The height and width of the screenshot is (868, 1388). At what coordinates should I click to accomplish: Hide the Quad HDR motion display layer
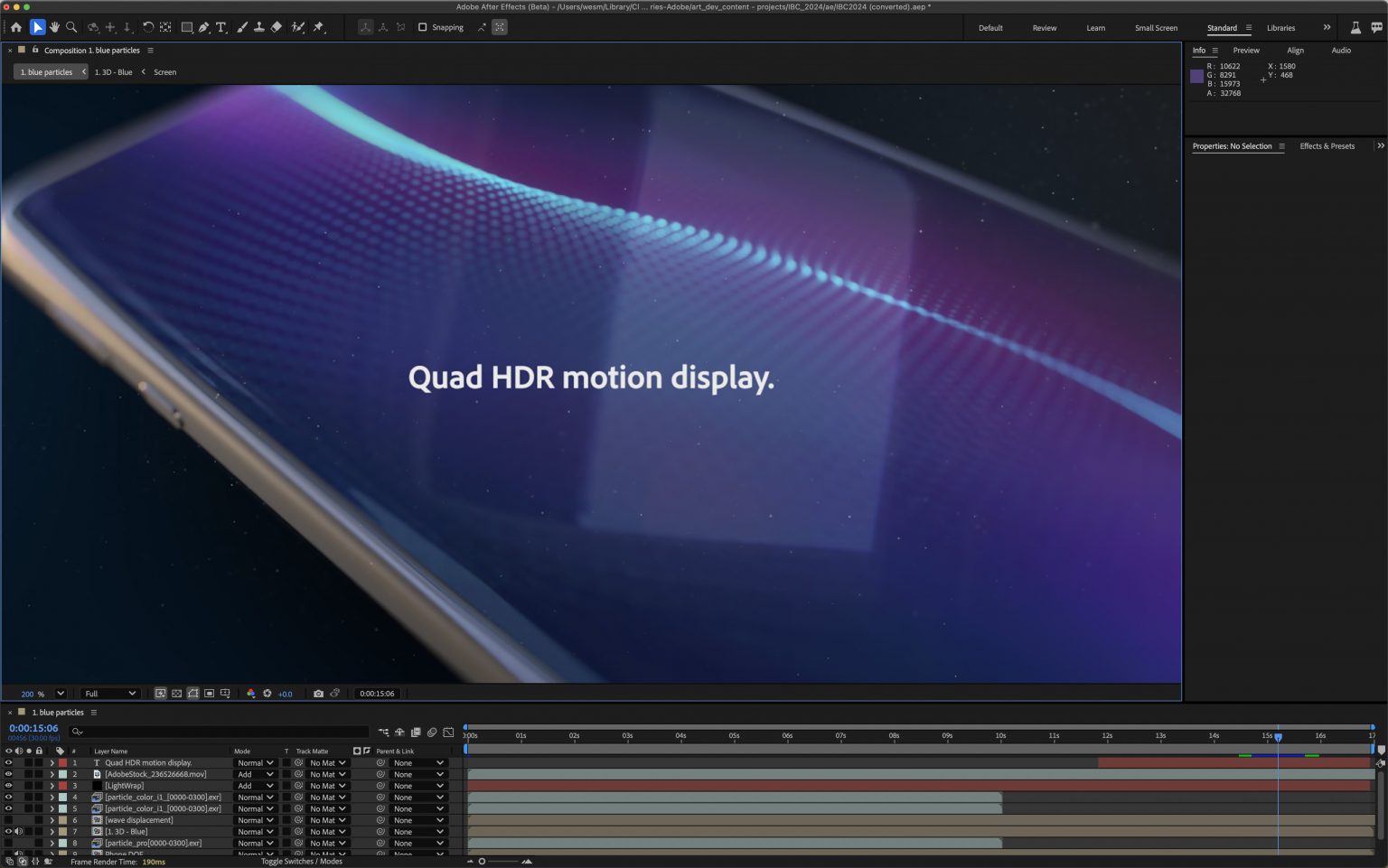[x=7, y=762]
